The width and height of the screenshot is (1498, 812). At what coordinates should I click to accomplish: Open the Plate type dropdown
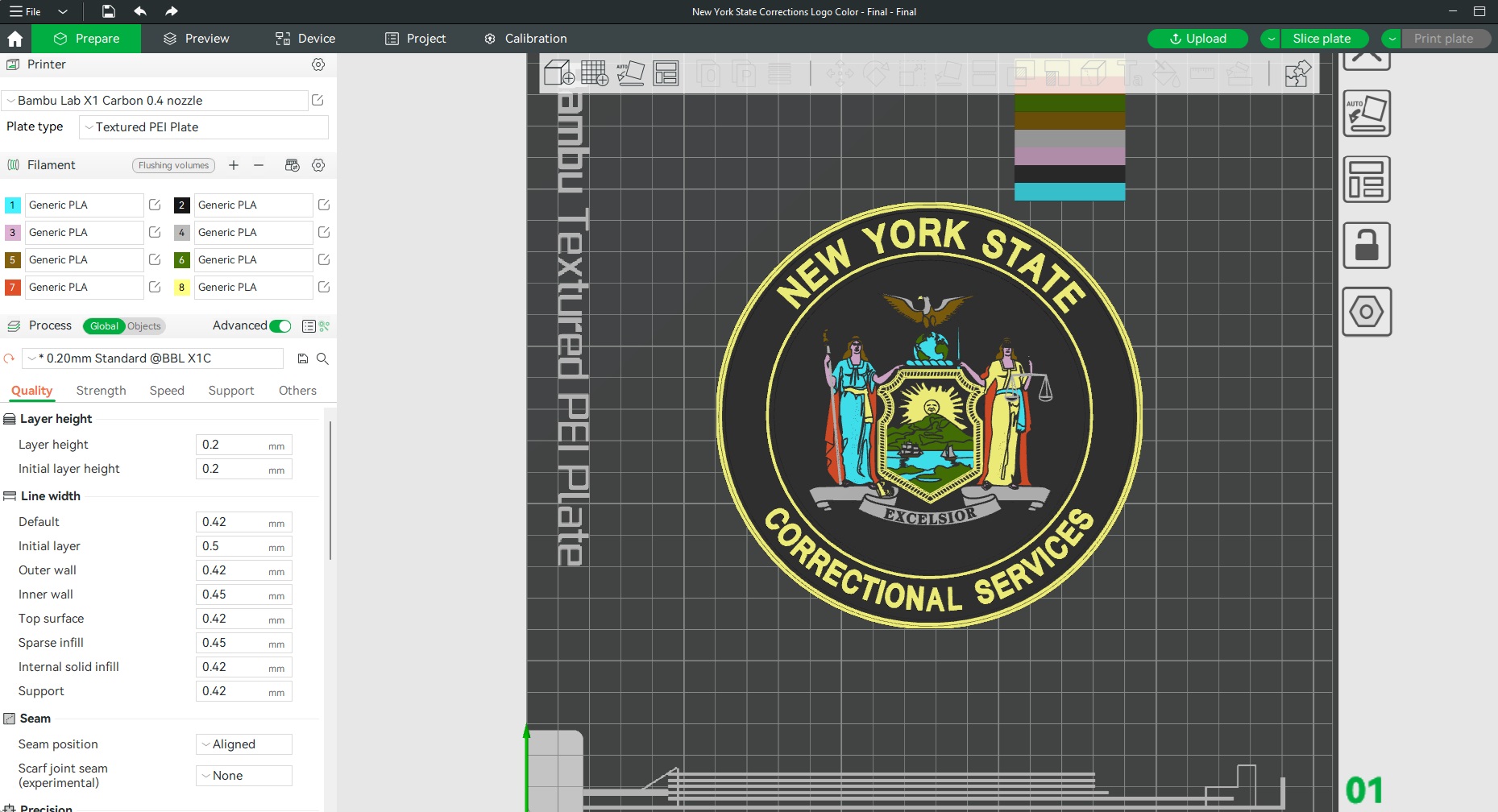pyautogui.click(x=203, y=126)
